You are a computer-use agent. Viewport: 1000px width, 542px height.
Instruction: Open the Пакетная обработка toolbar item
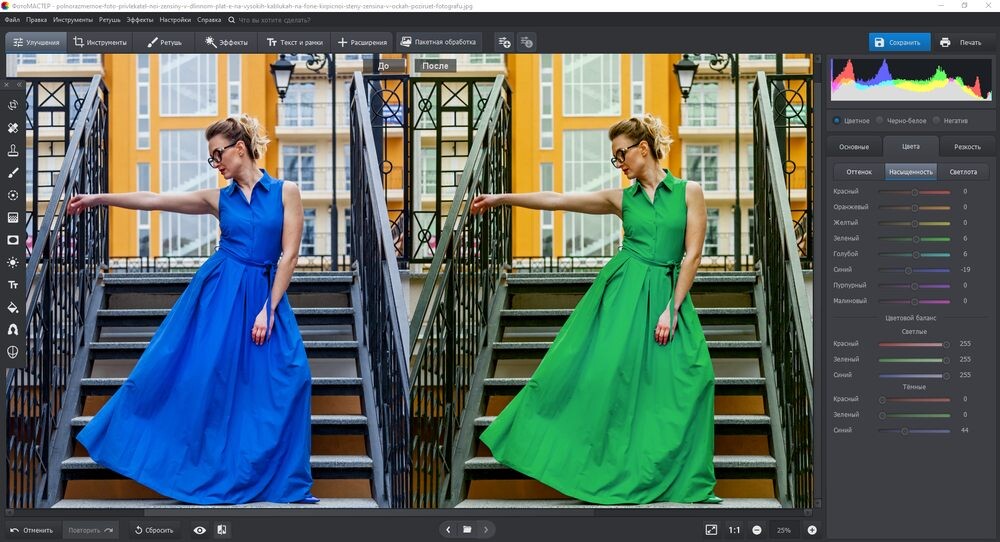click(x=438, y=42)
